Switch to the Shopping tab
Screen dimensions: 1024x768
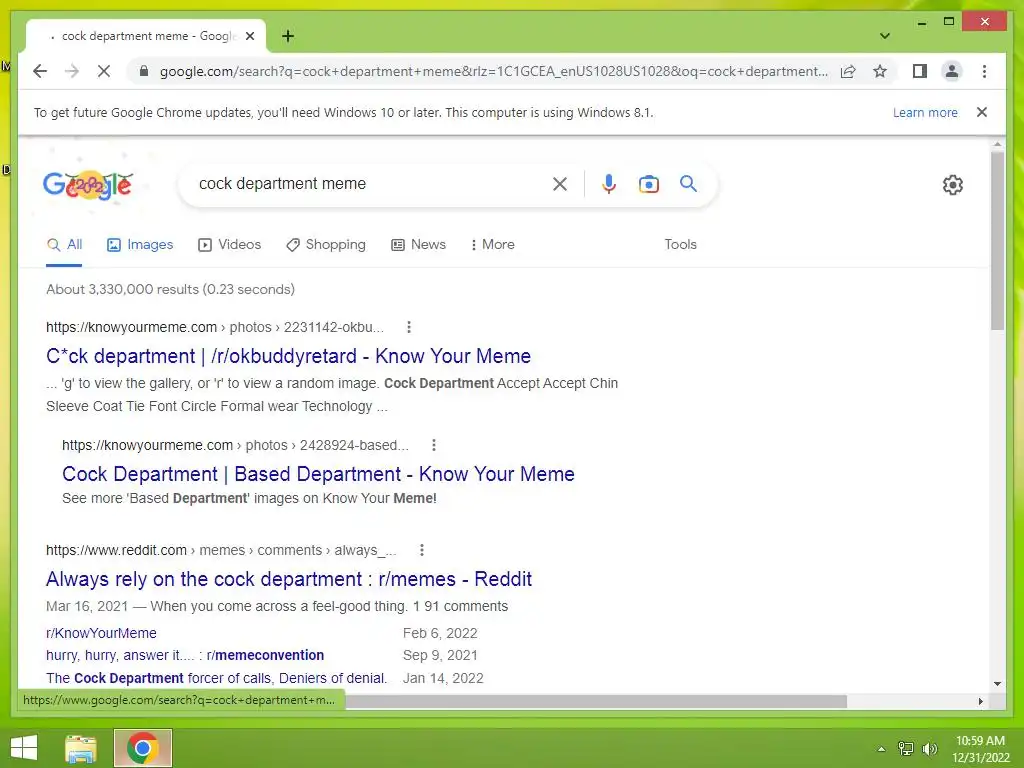326,245
